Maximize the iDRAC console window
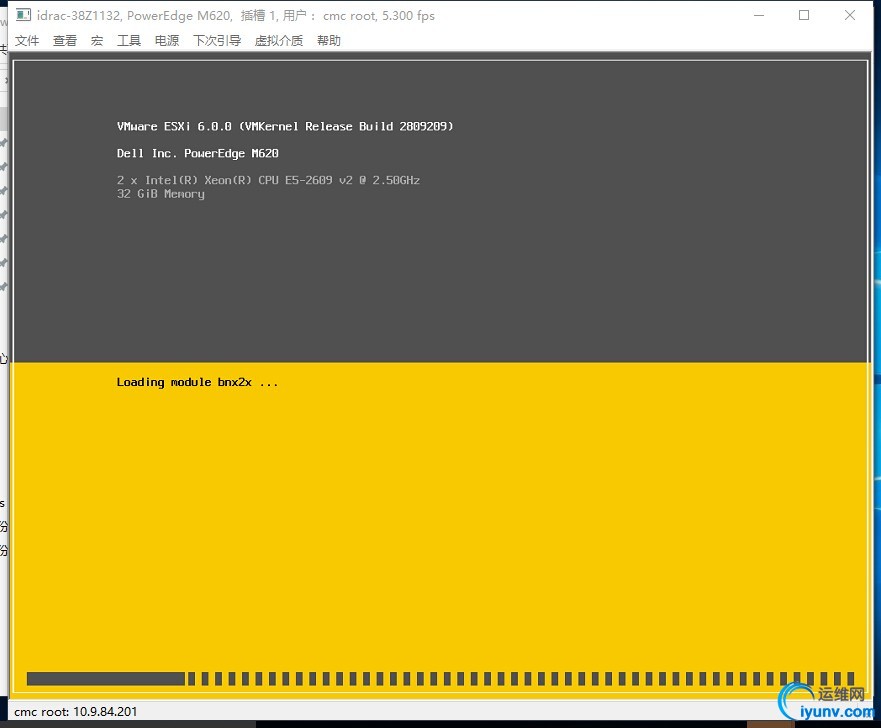Viewport: 881px width, 728px height. 804,15
